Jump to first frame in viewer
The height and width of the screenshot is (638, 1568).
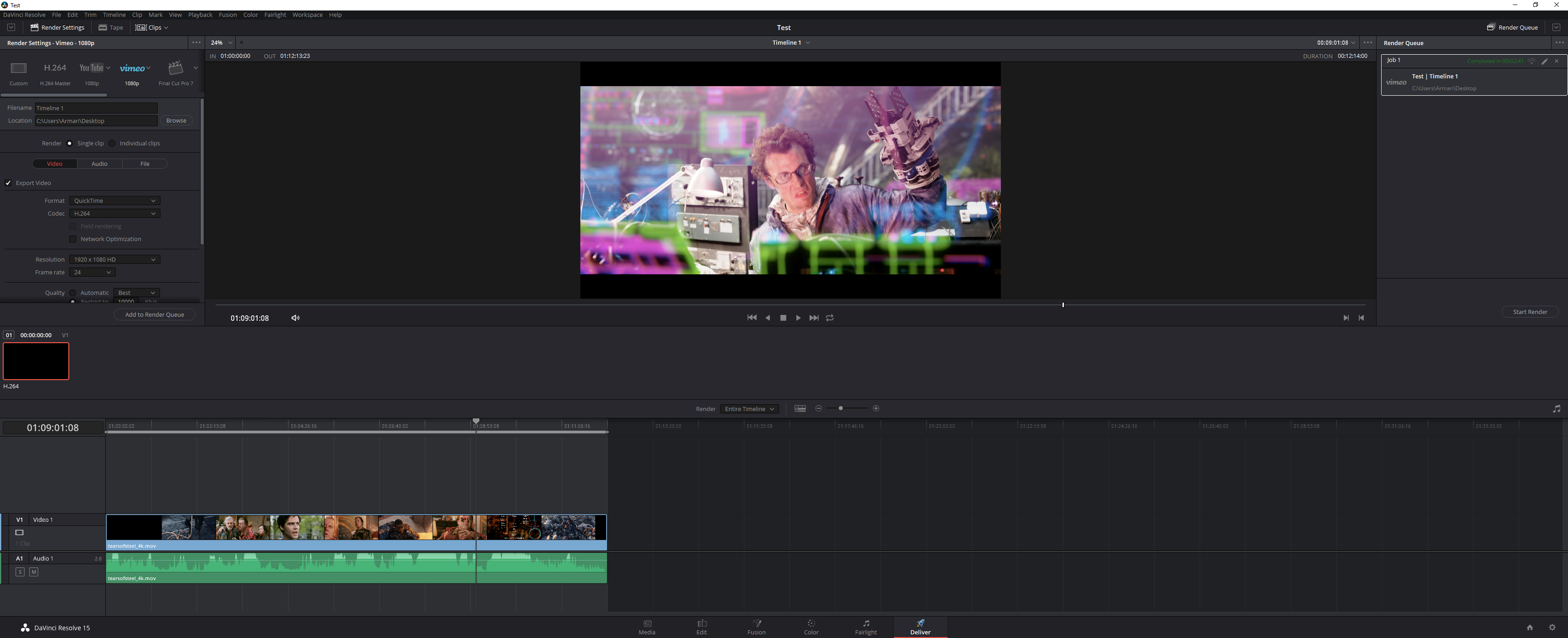(752, 318)
